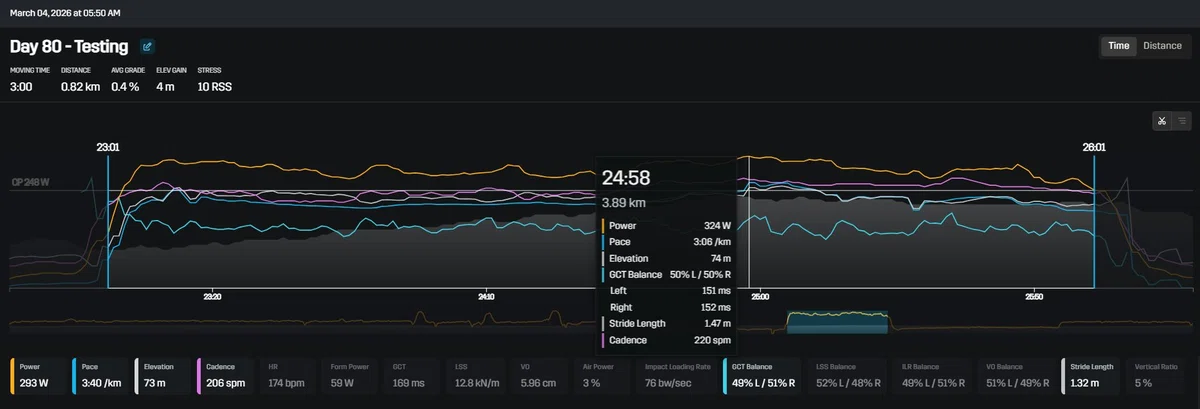Enable the Form Power metric line
The height and width of the screenshot is (409, 1200).
[350, 375]
